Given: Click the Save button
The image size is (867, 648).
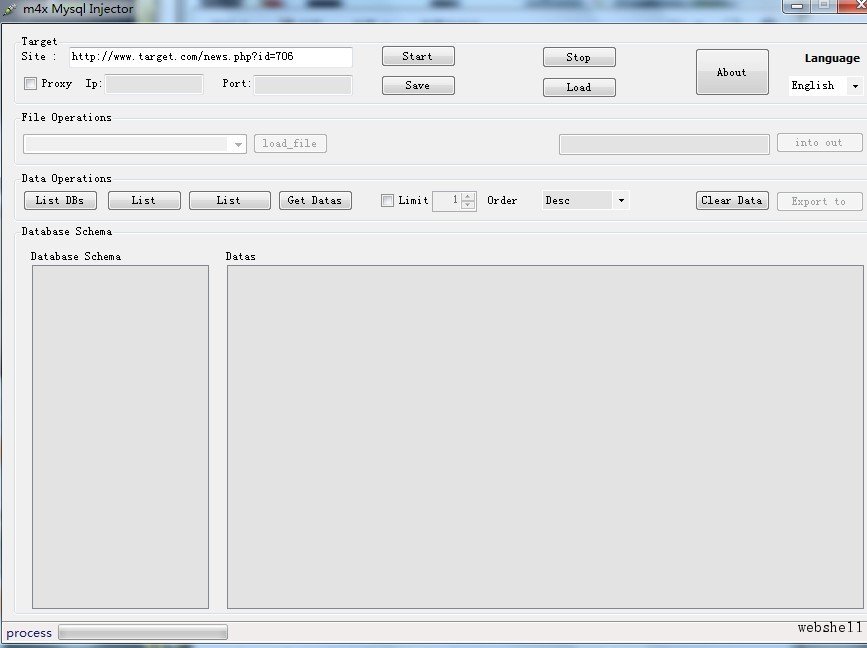Looking at the screenshot, I should [x=418, y=86].
